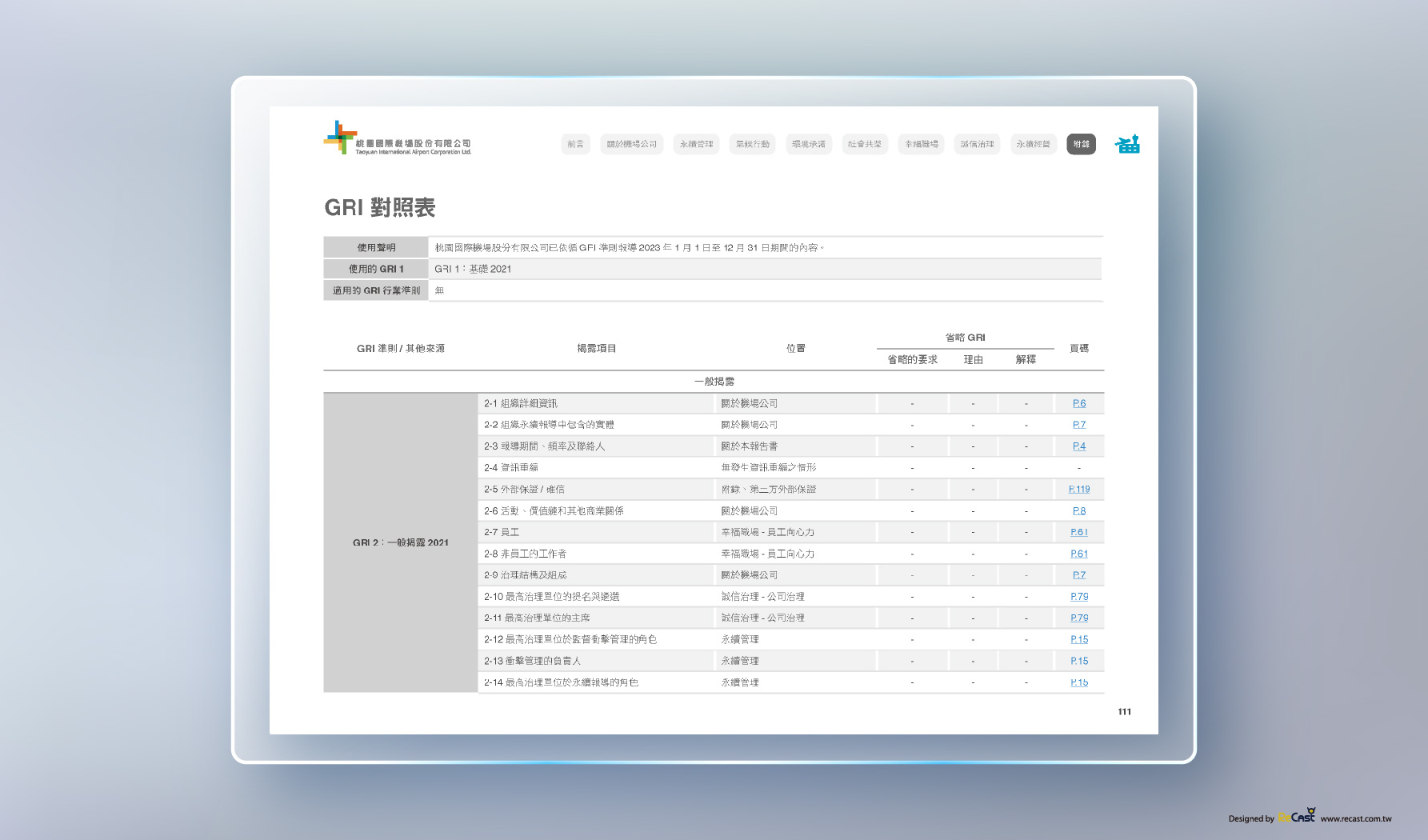This screenshot has height=840, width=1428.
Task: Click the 關於本報告書 location cell
Action: [x=749, y=446]
